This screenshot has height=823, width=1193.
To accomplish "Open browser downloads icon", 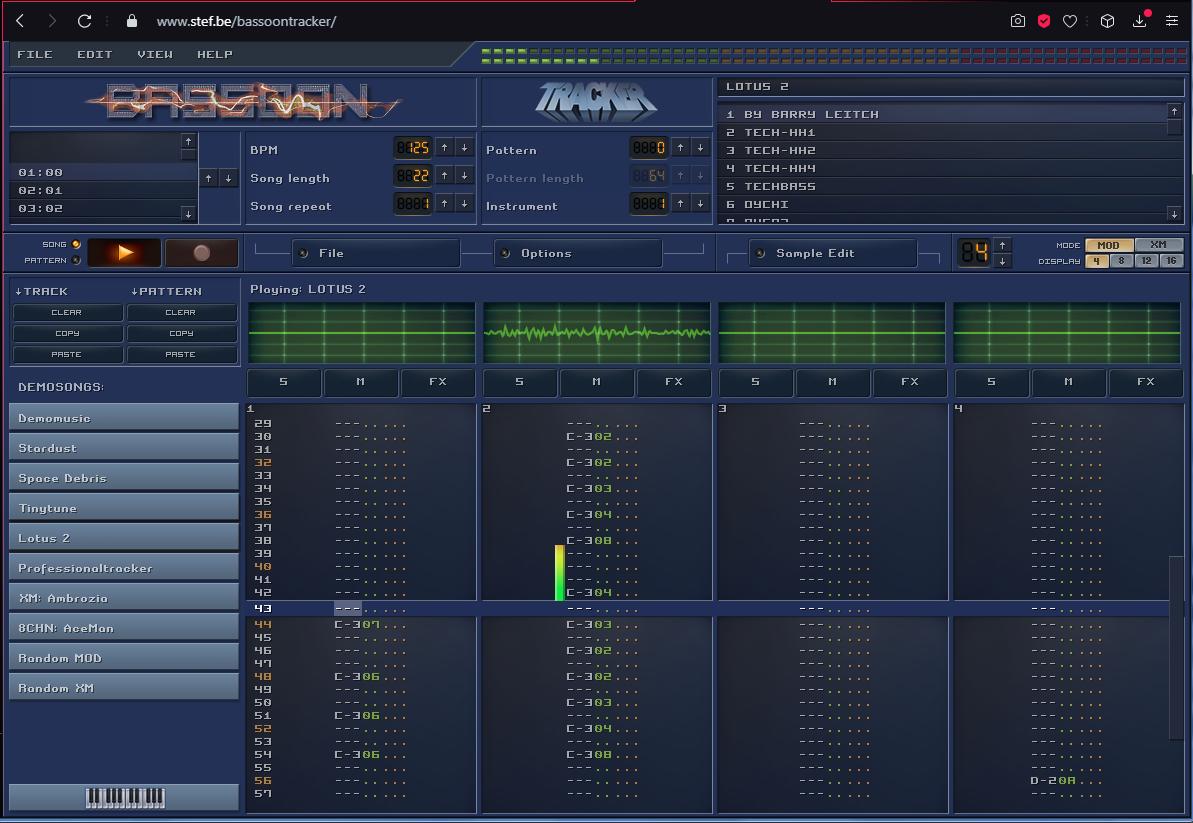I will click(x=1140, y=21).
